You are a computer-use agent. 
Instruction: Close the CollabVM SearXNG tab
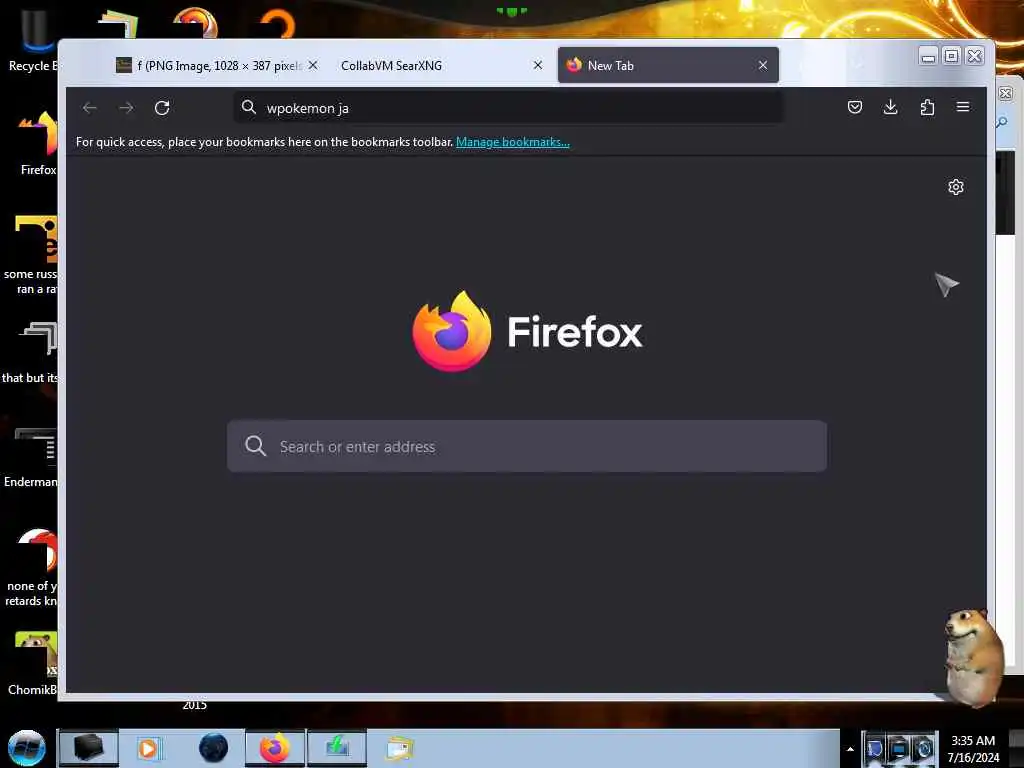point(537,65)
